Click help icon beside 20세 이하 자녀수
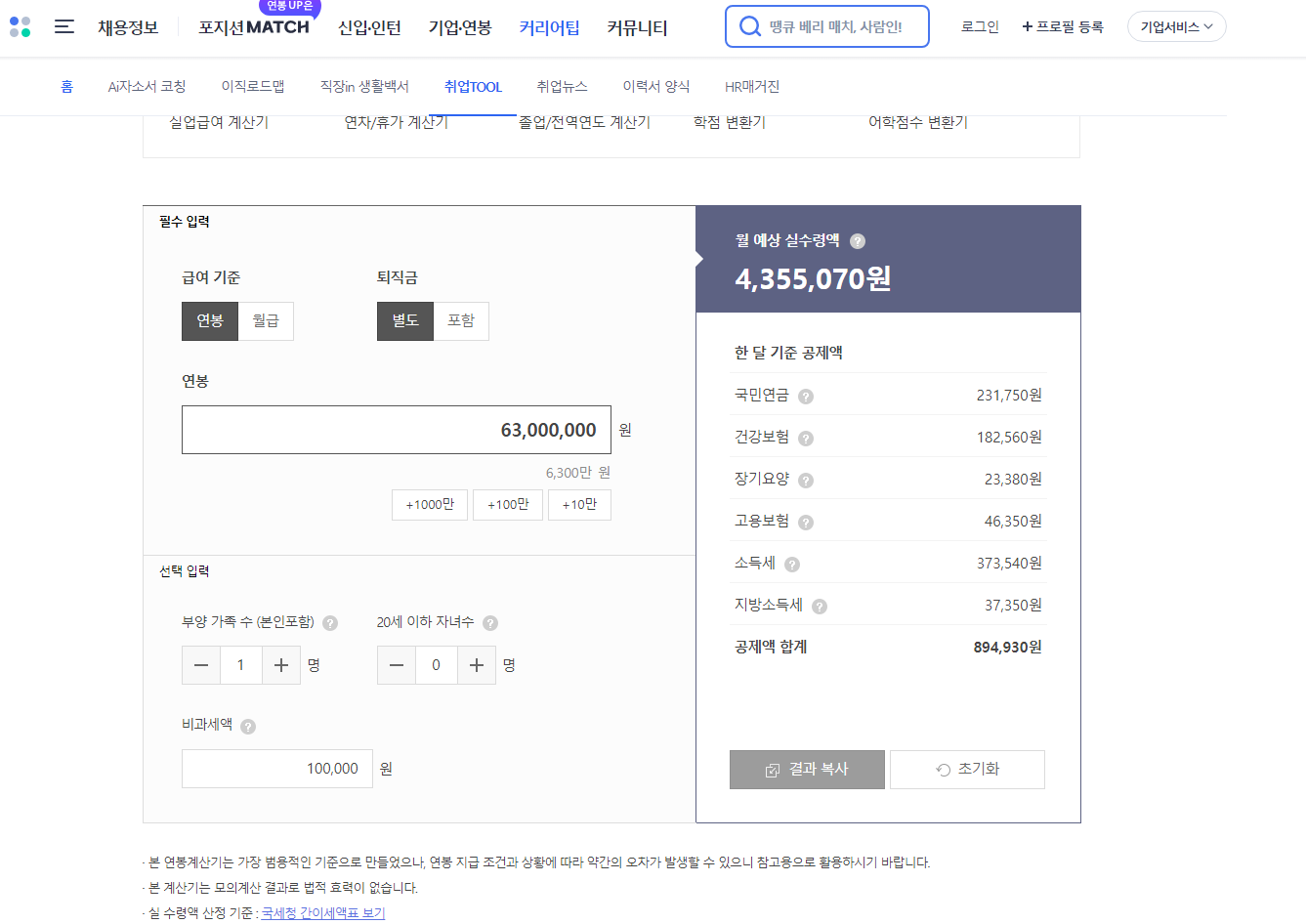This screenshot has width=1306, height=924. [x=490, y=623]
